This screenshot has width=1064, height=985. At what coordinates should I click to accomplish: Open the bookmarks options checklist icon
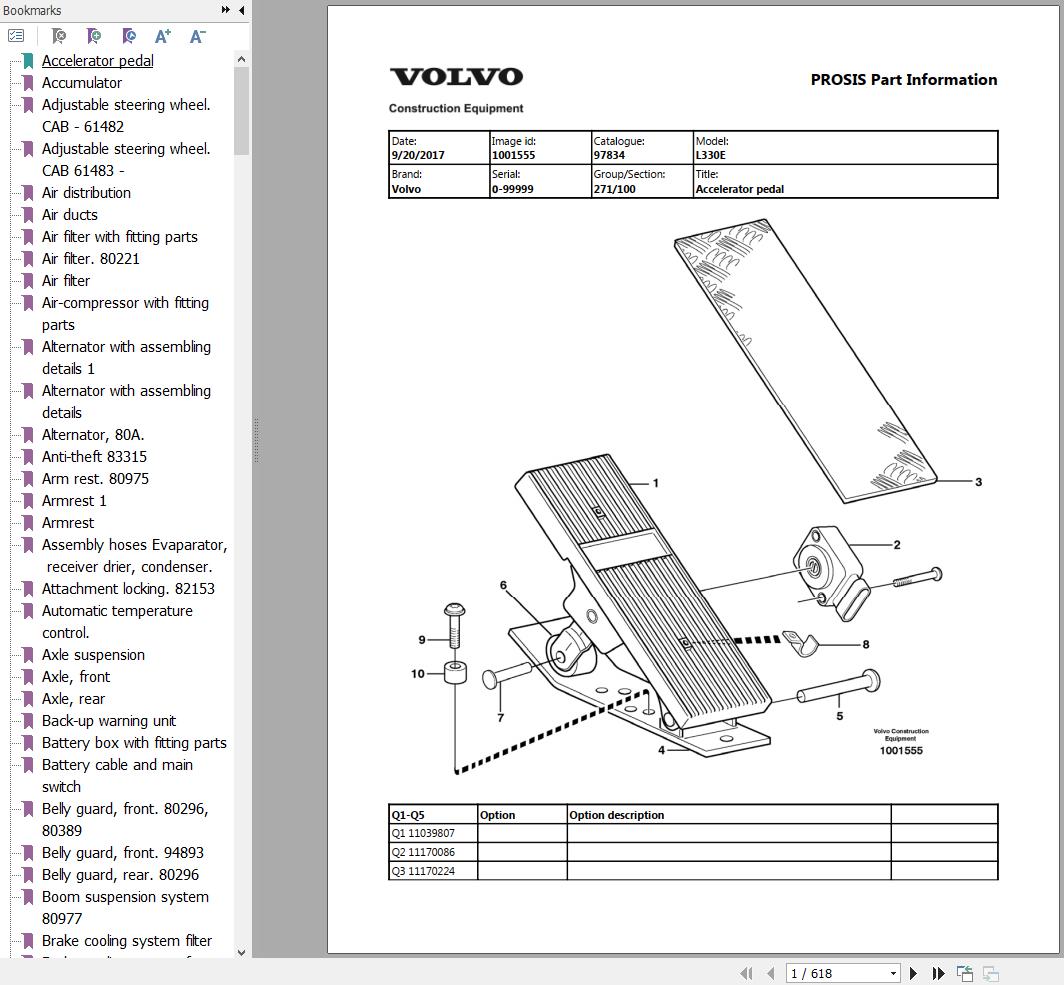pyautogui.click(x=16, y=35)
